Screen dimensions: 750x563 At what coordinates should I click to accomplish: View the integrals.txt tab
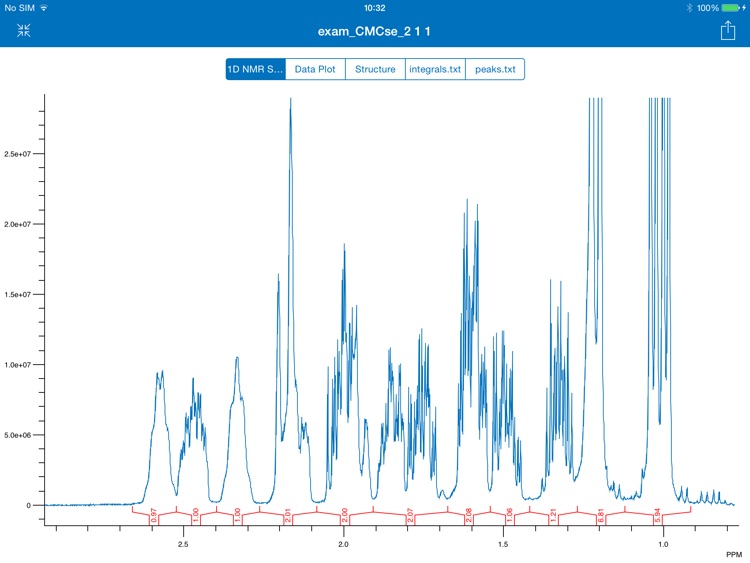(x=435, y=69)
